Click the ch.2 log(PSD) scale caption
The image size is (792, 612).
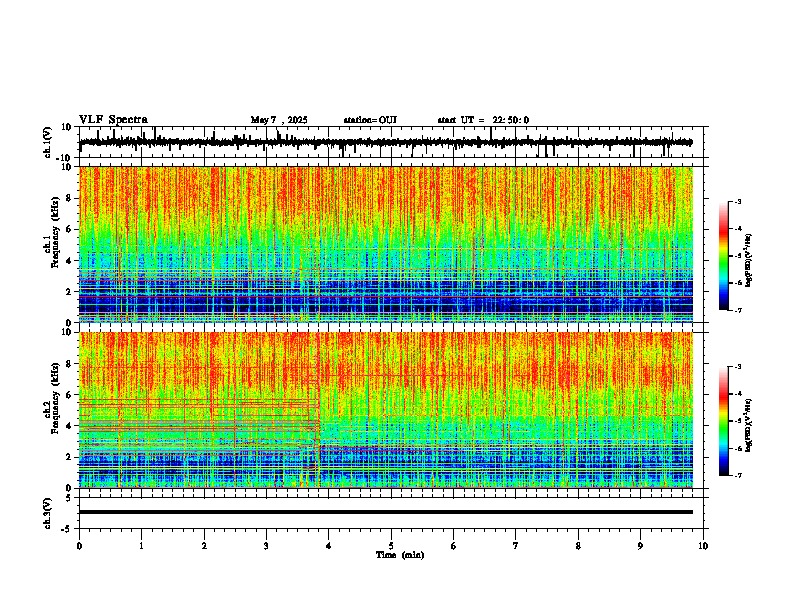point(749,425)
